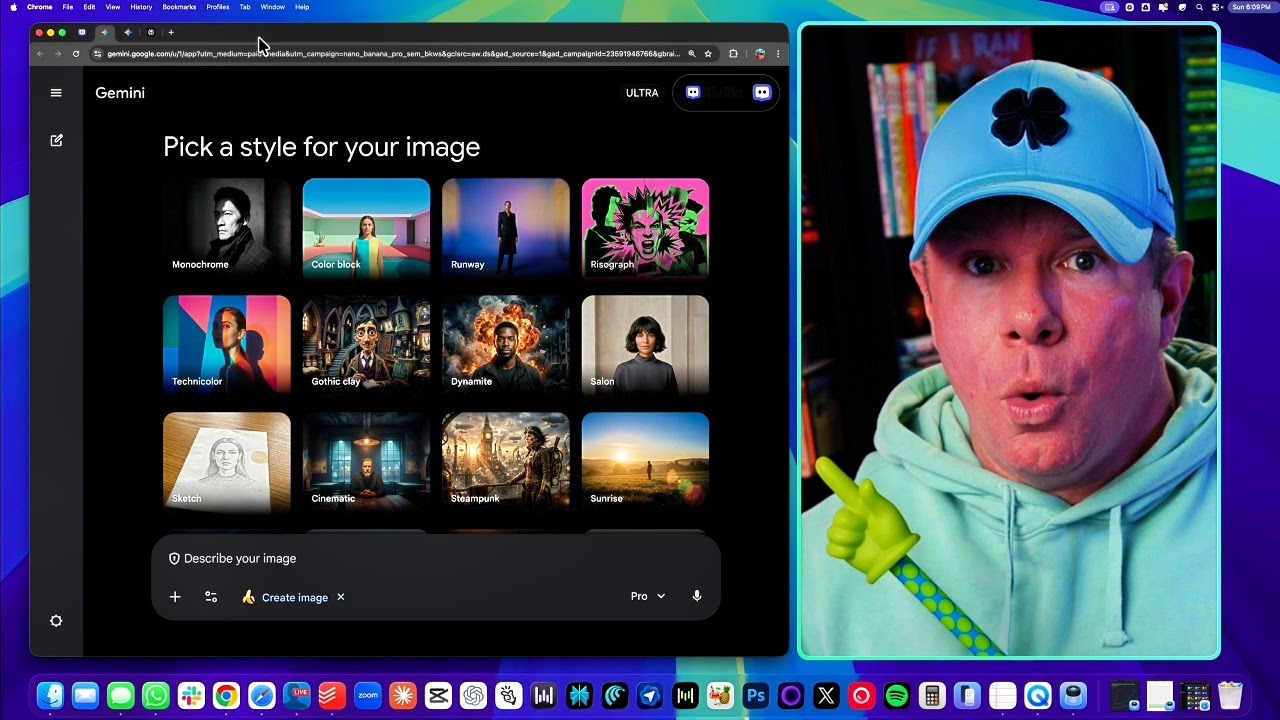
Task: Open Gemini main menu hamburger icon
Action: pos(56,93)
